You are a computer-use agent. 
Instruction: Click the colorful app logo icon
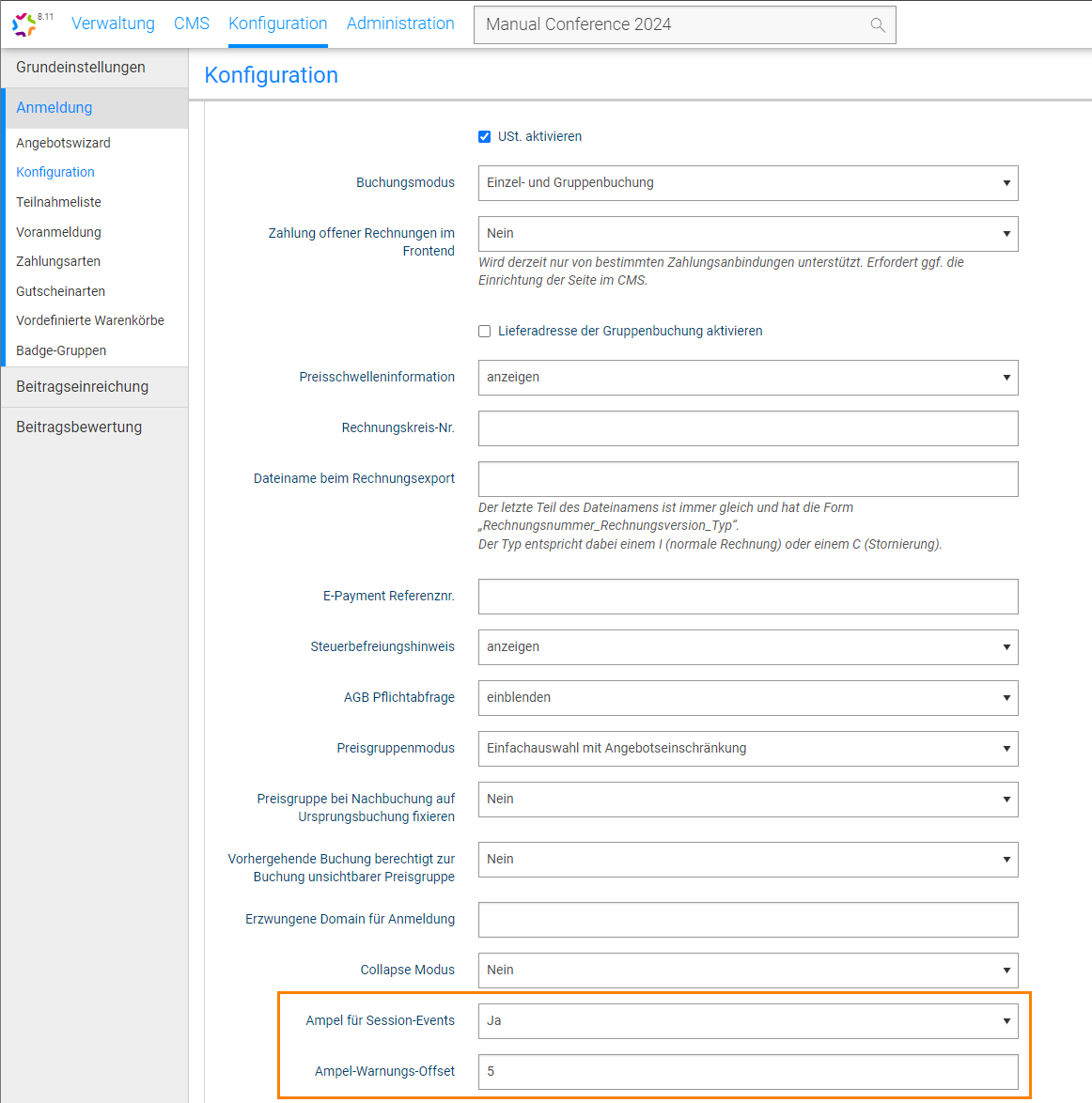[24, 24]
